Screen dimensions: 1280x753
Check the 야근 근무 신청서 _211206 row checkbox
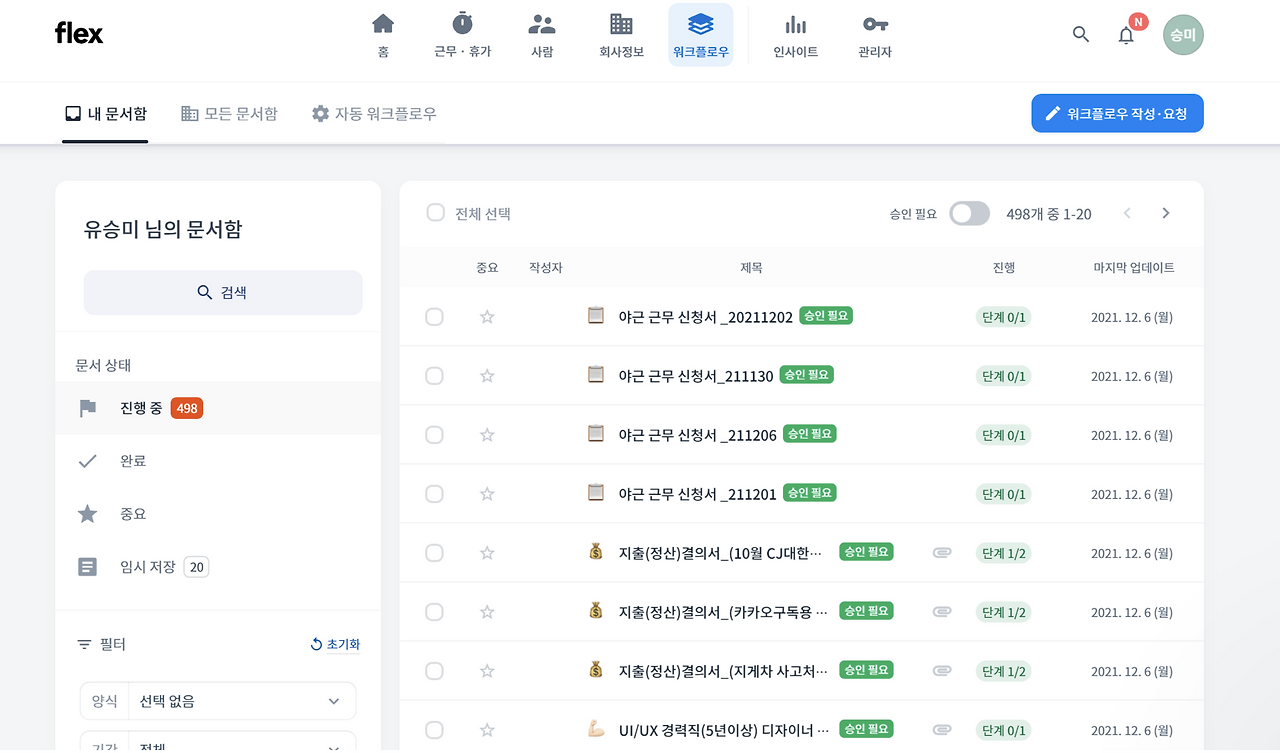coord(434,435)
